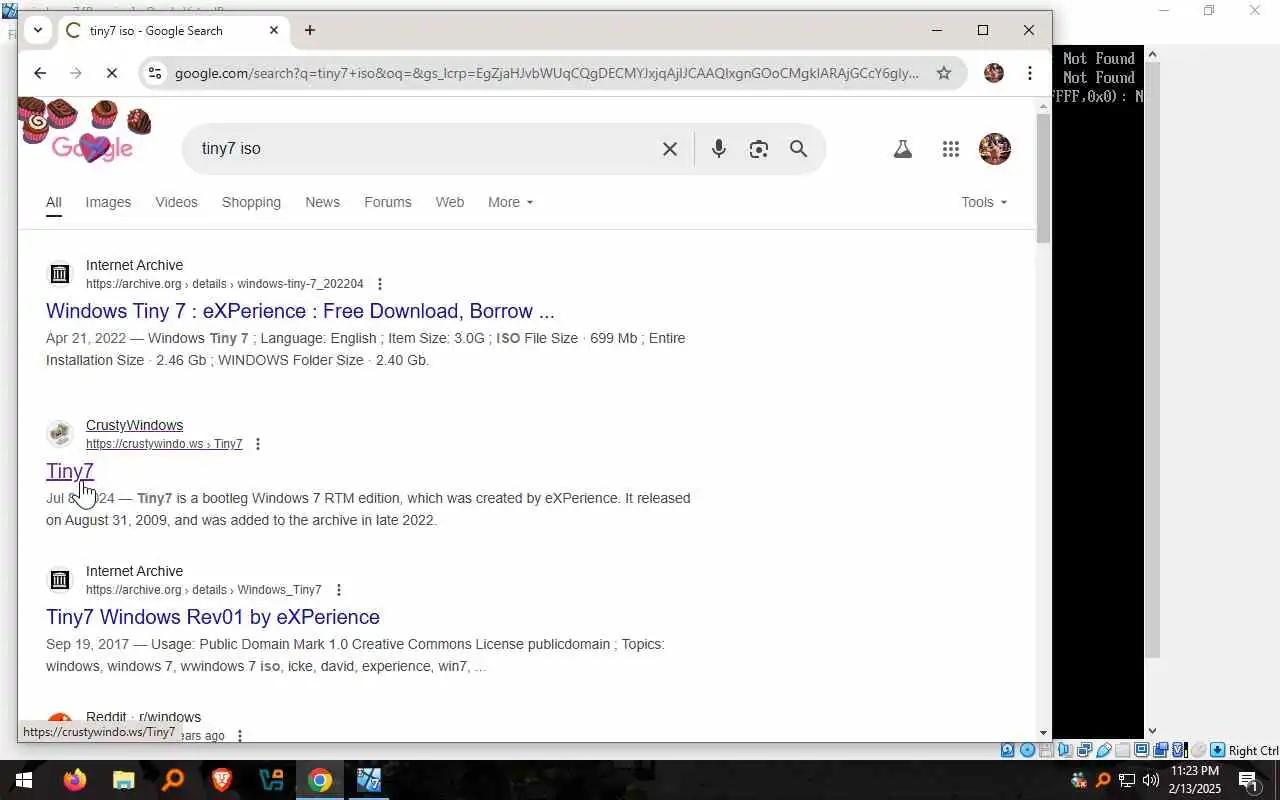The image size is (1280, 800).
Task: Open more options for CrustyWindows result
Action: pos(258,444)
